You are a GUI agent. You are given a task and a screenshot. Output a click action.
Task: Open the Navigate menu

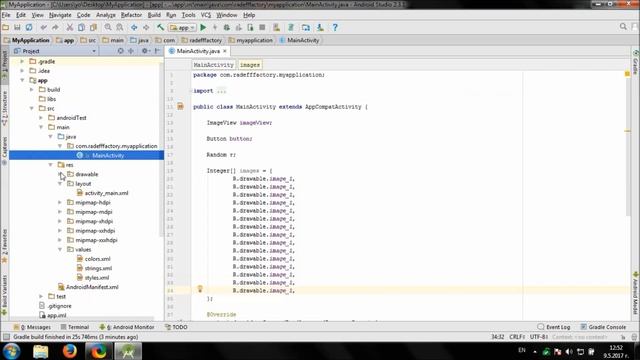tap(60, 15)
